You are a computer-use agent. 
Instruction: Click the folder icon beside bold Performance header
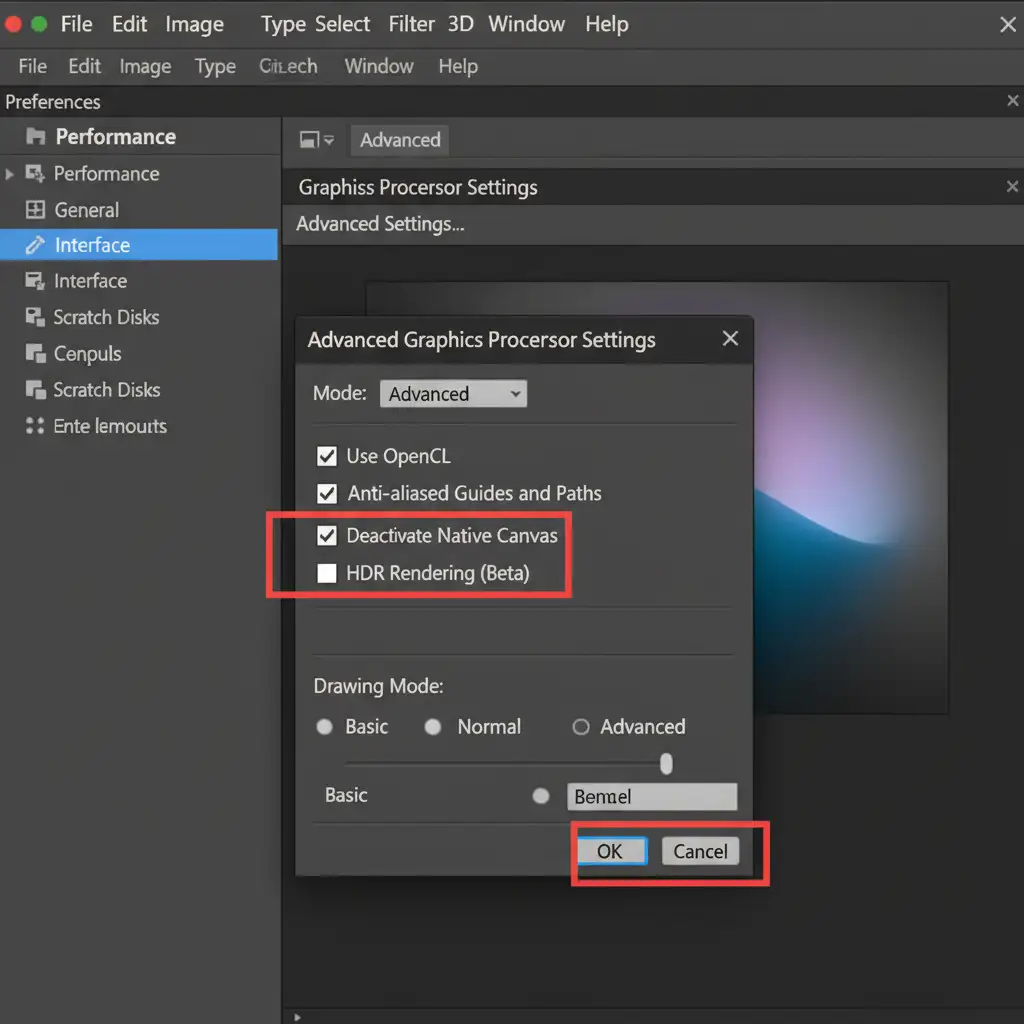[x=36, y=137]
